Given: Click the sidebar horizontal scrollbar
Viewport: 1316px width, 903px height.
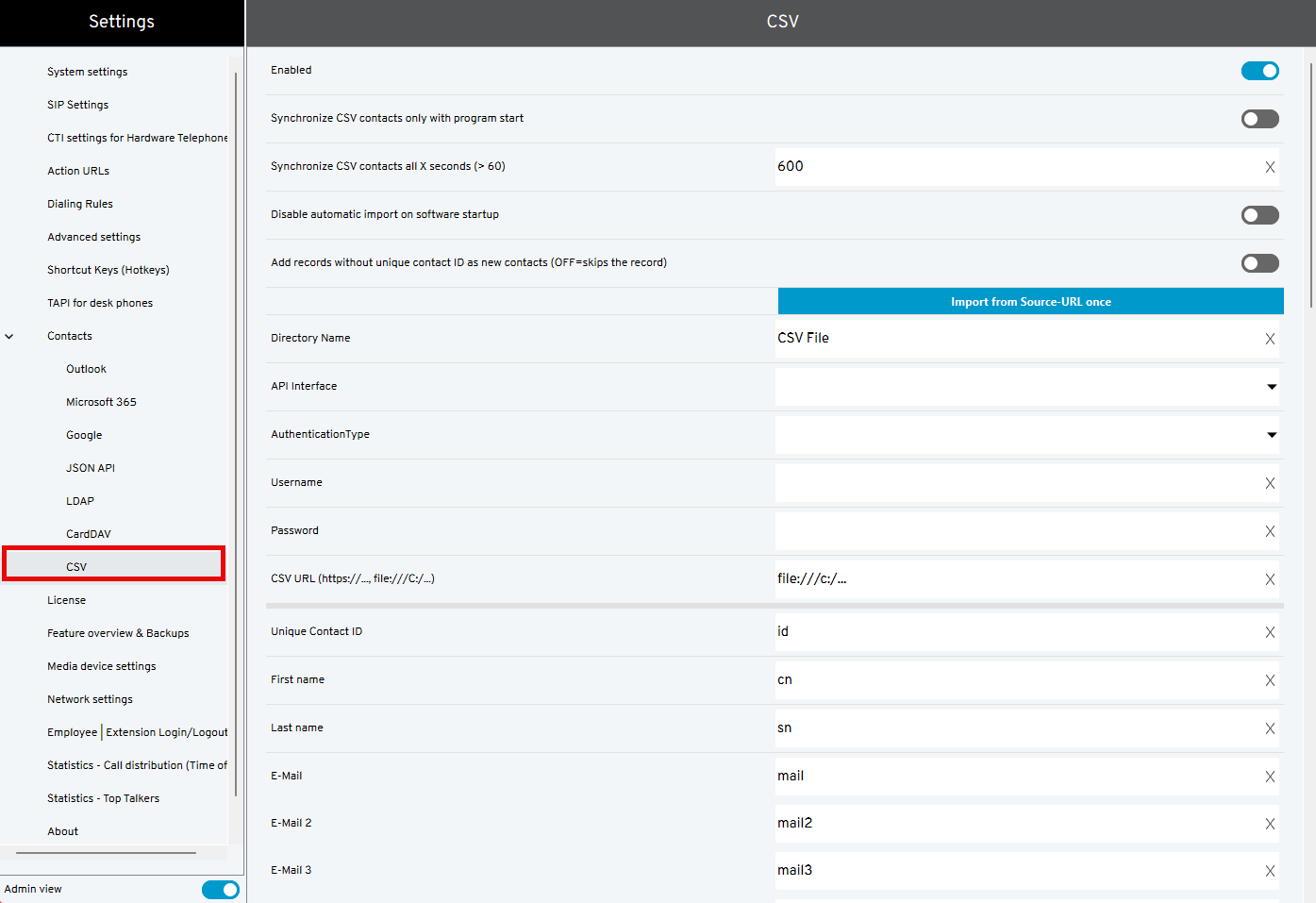Looking at the screenshot, I should pyautogui.click(x=106, y=853).
